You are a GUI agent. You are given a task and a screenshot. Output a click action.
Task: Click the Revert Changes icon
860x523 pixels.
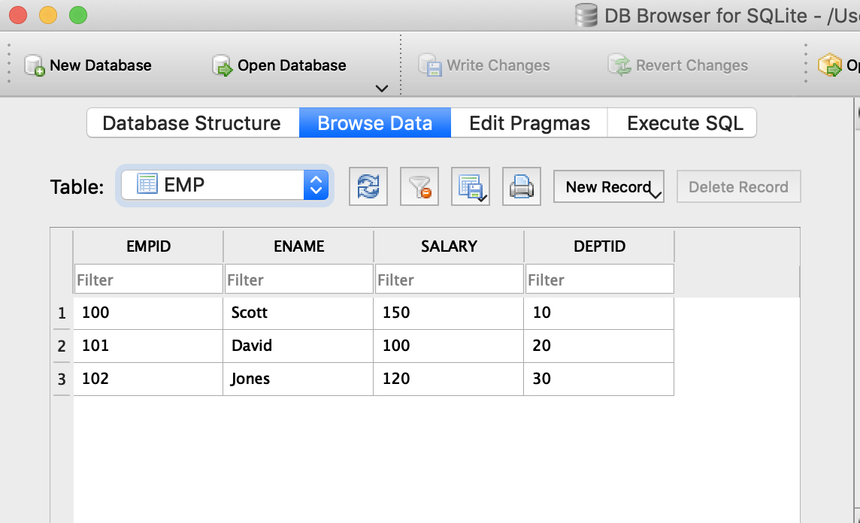point(620,65)
